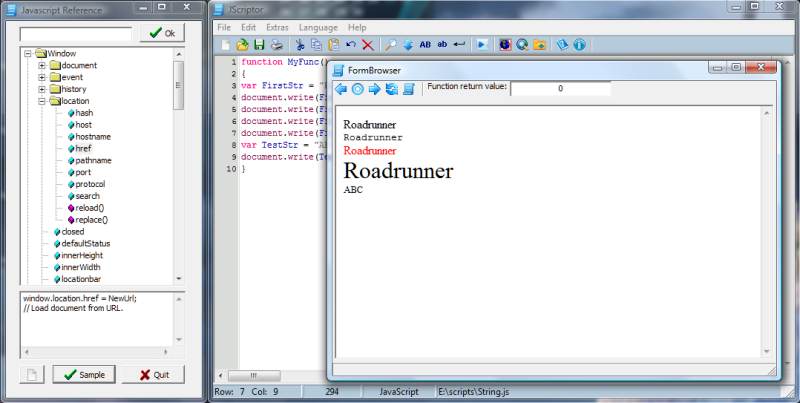Print the script with the printer icon
The width and height of the screenshot is (800, 403).
[277, 45]
